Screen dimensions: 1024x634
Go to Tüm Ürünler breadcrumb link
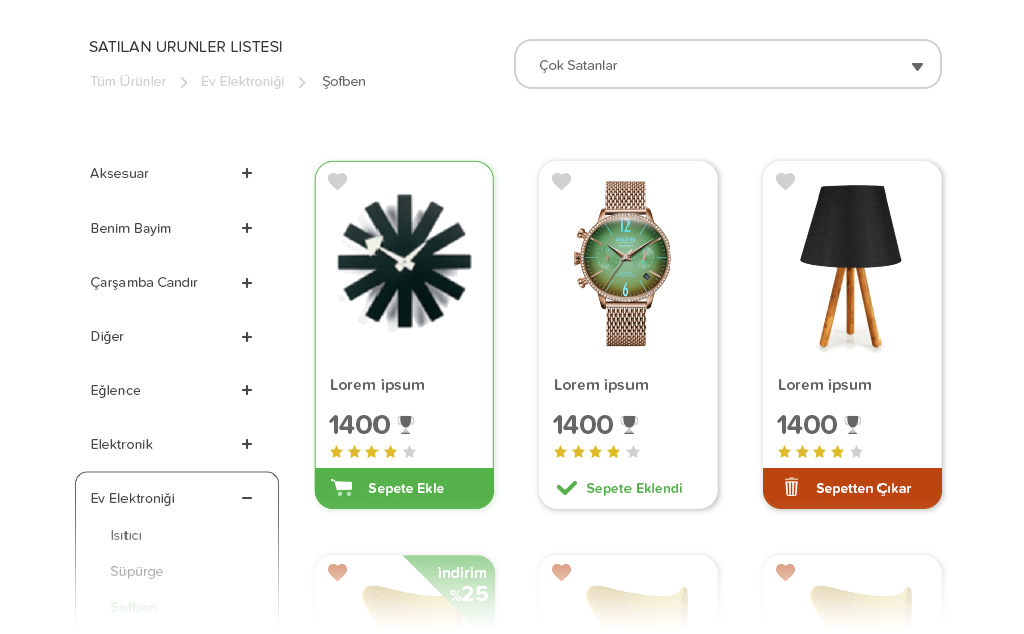point(128,81)
